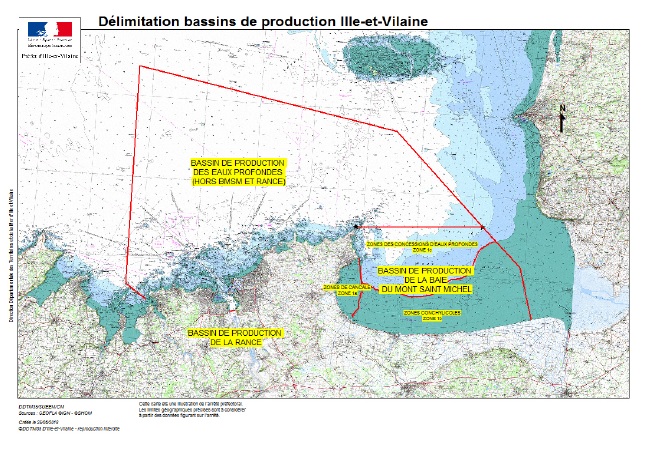This screenshot has height=451, width=649.
Task: Click the République Française flag logo
Action: [51, 27]
